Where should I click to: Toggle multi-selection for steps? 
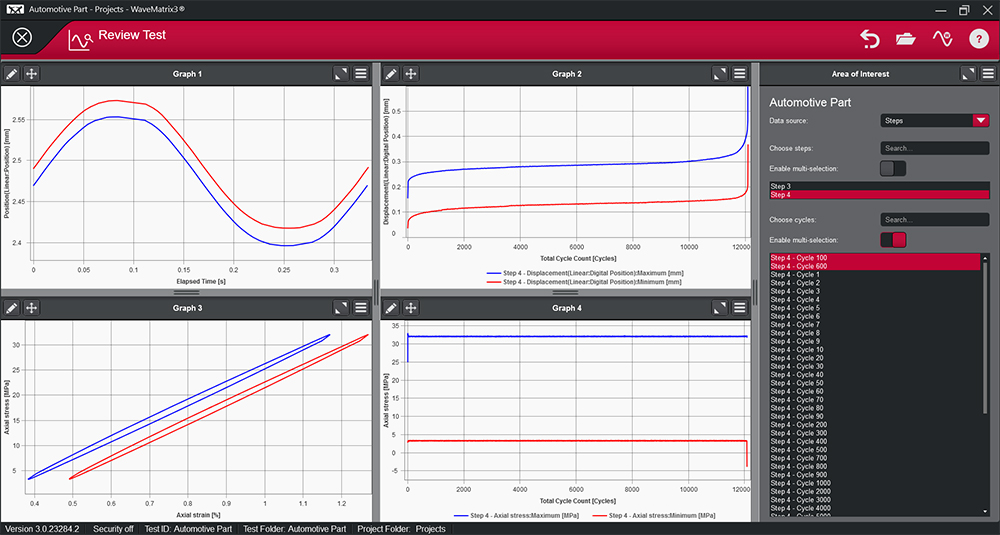(893, 168)
